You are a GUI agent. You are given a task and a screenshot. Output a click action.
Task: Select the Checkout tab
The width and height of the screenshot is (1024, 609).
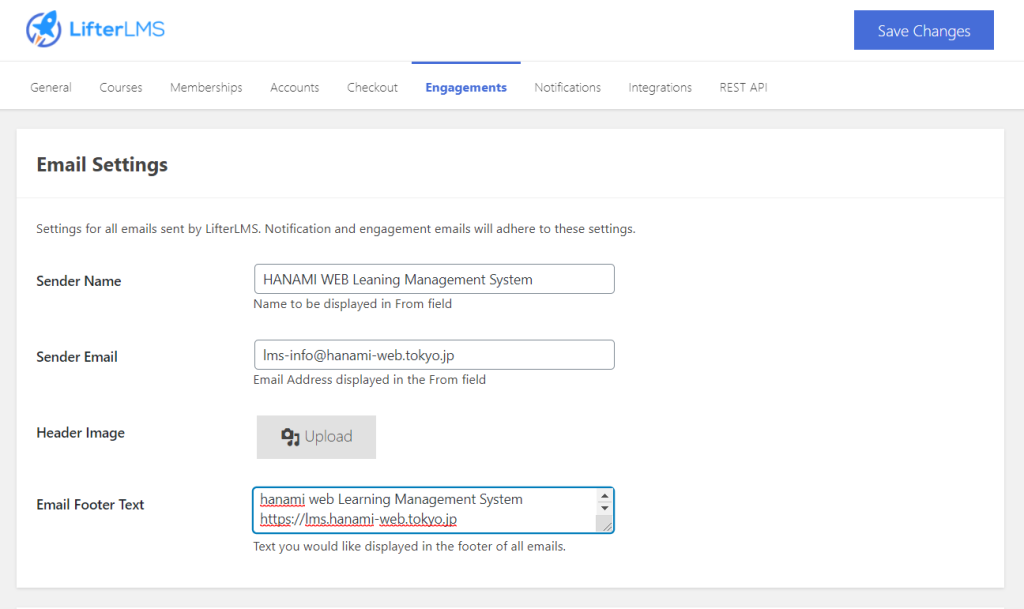(372, 87)
